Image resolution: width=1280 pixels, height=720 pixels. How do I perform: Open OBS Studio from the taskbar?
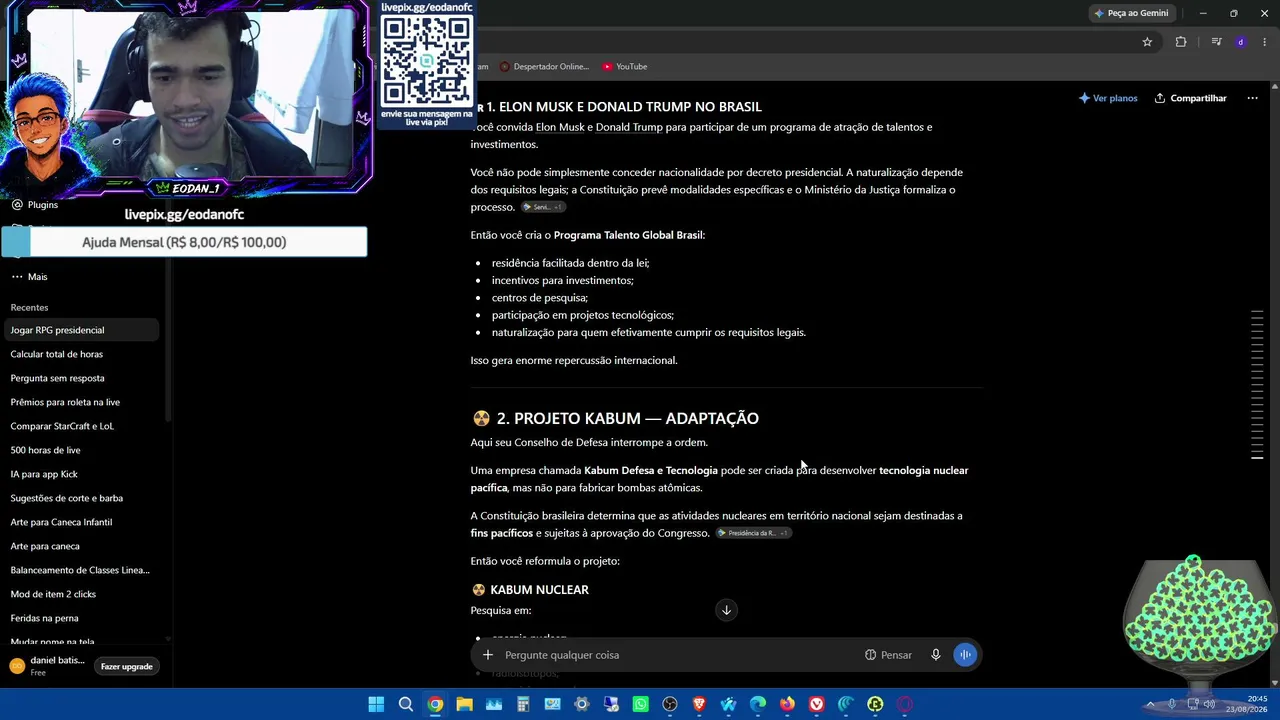point(670,705)
